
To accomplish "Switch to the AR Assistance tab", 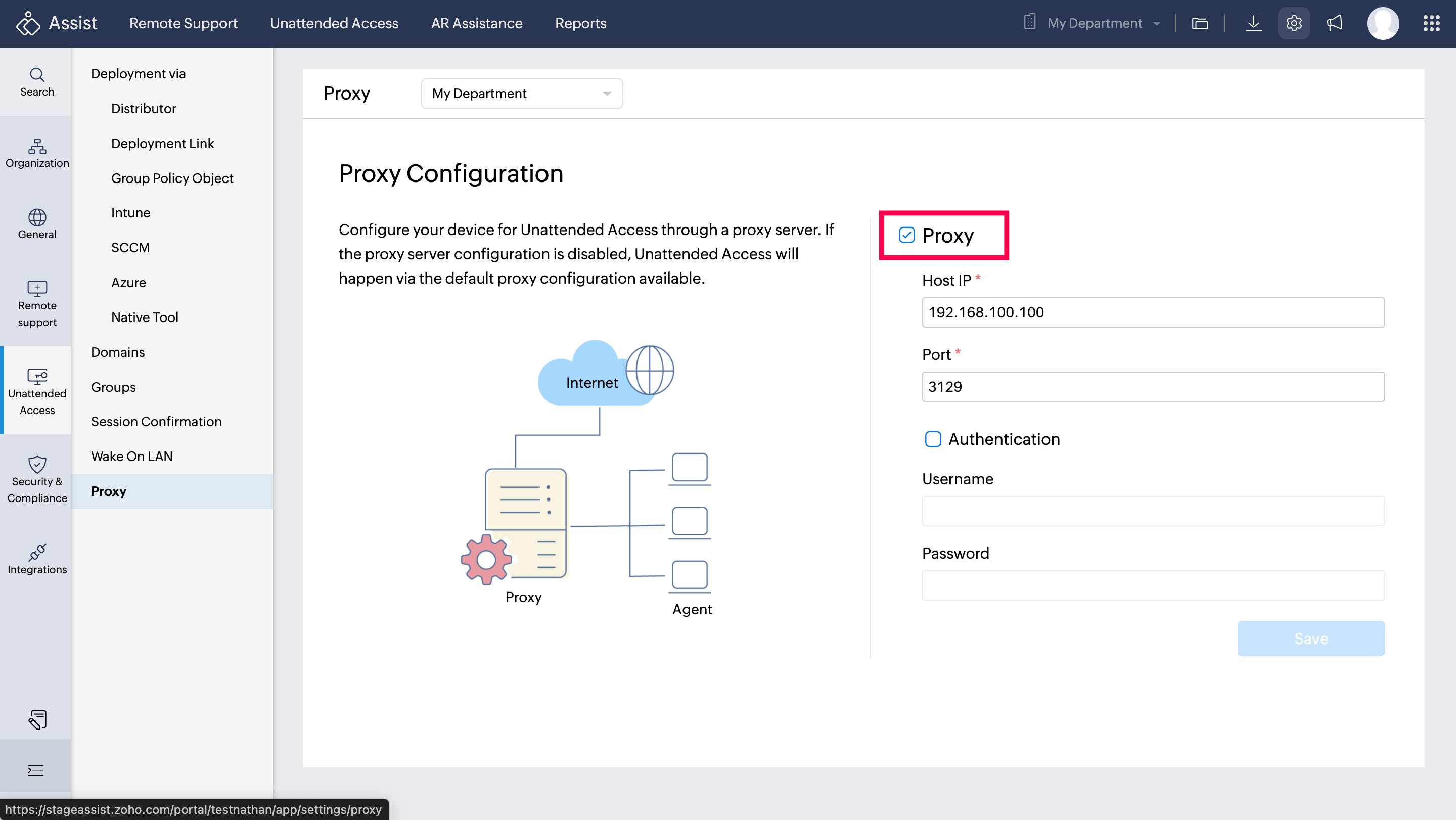I will coord(476,23).
